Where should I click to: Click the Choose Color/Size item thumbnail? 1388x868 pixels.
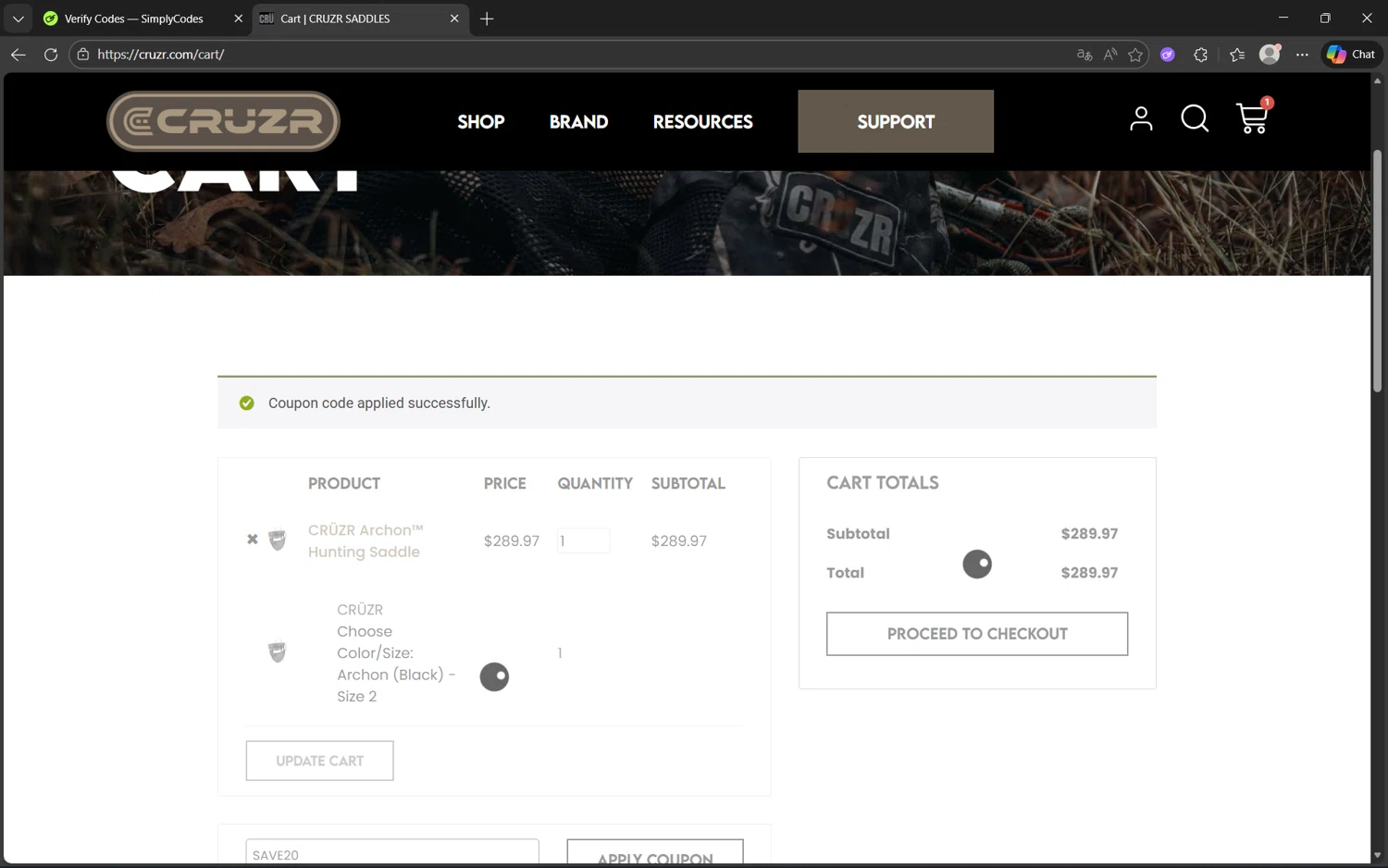pyautogui.click(x=278, y=652)
